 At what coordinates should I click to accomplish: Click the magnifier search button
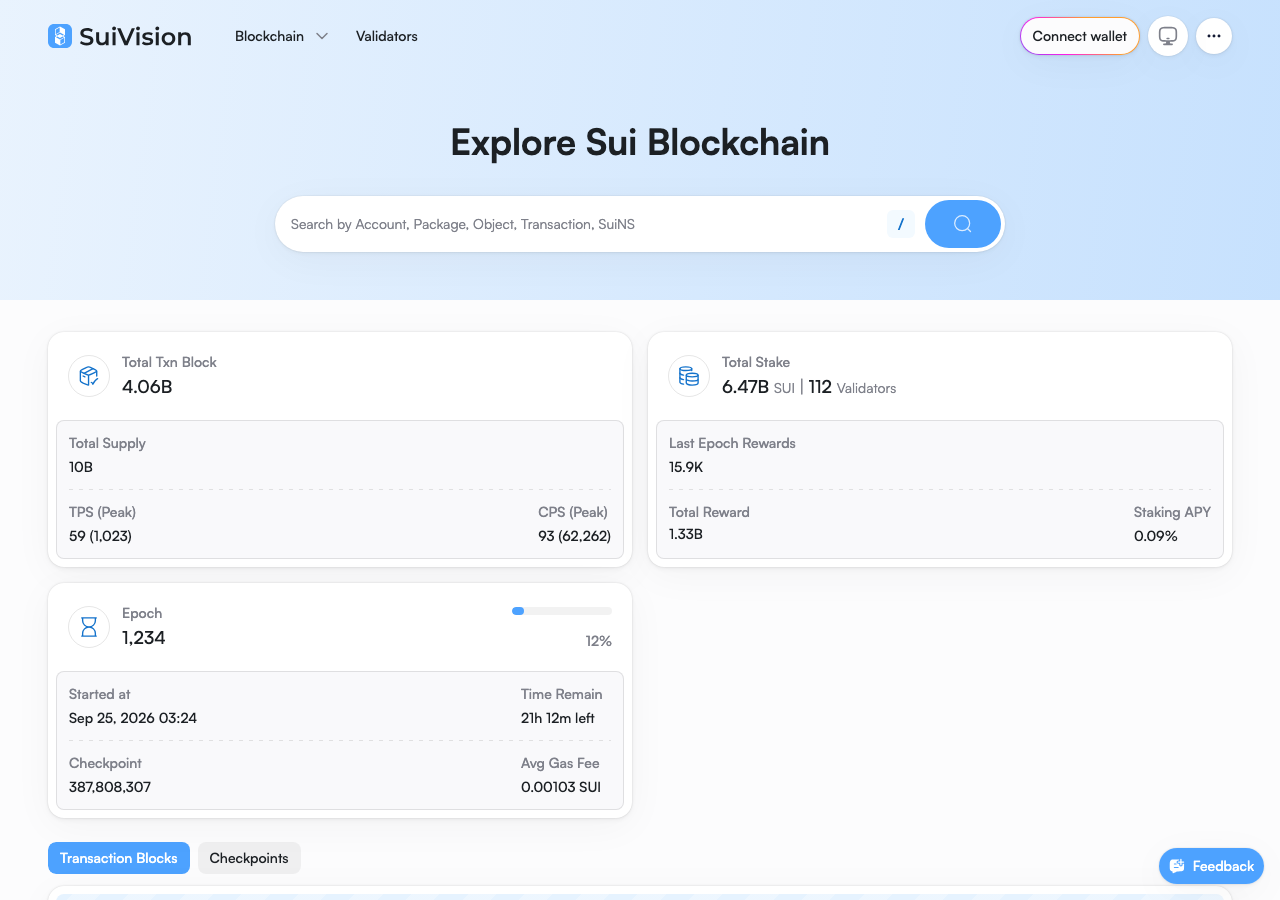click(963, 224)
